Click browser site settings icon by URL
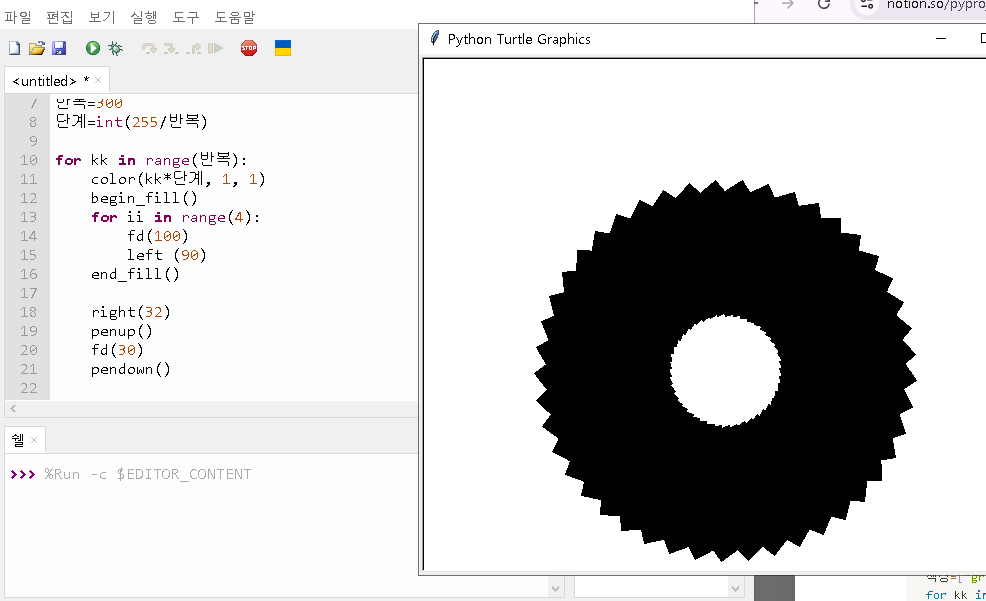Screen dimensions: 986x601 point(867,4)
